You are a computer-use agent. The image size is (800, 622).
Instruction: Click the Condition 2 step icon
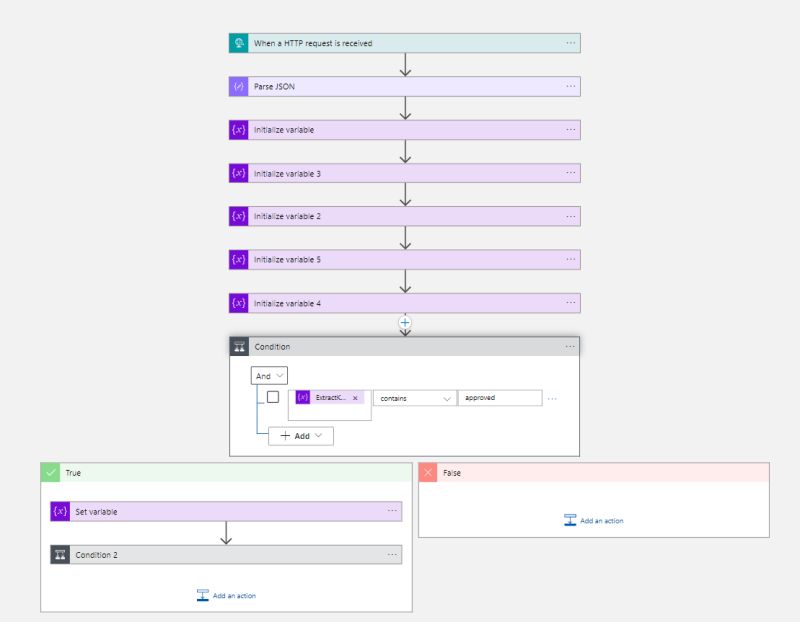tap(60, 555)
